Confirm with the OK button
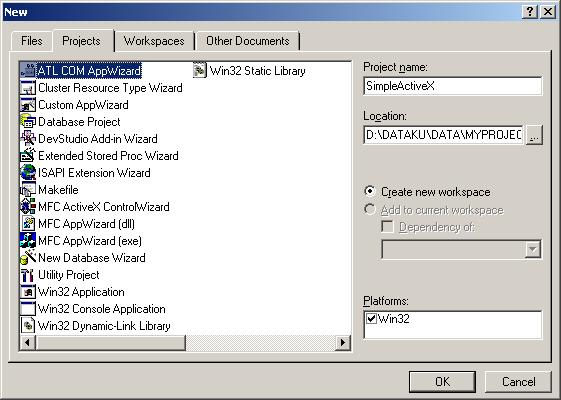561x400 pixels. click(442, 381)
